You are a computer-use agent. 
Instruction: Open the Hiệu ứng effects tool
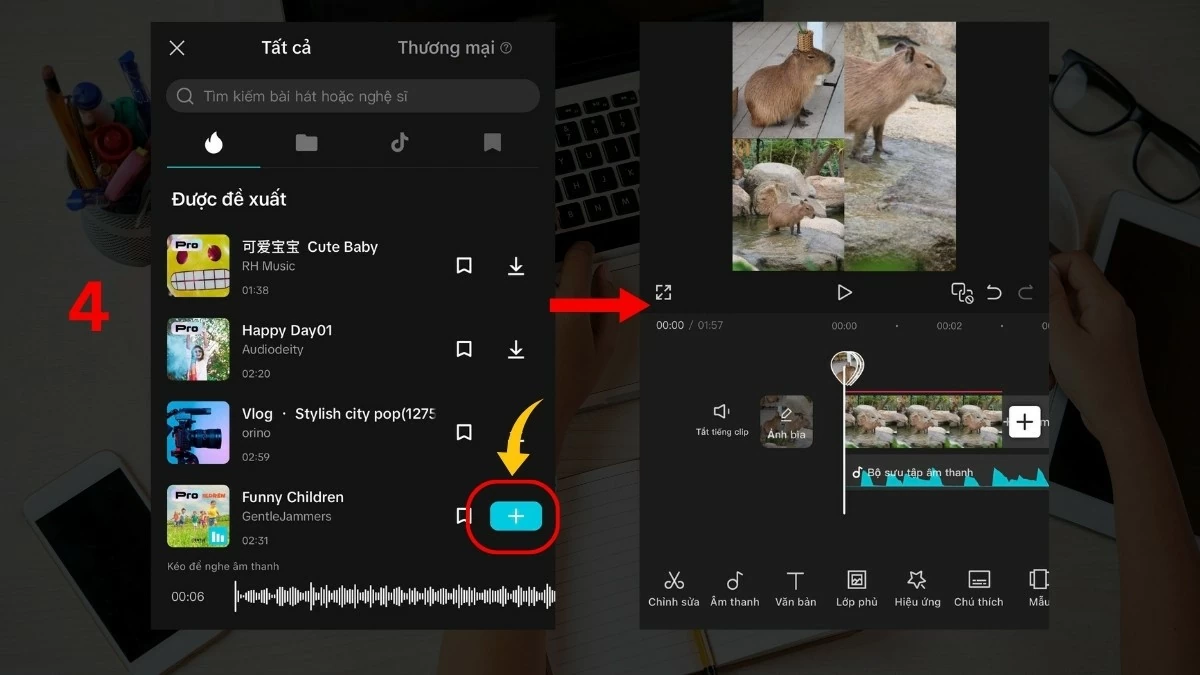click(917, 588)
